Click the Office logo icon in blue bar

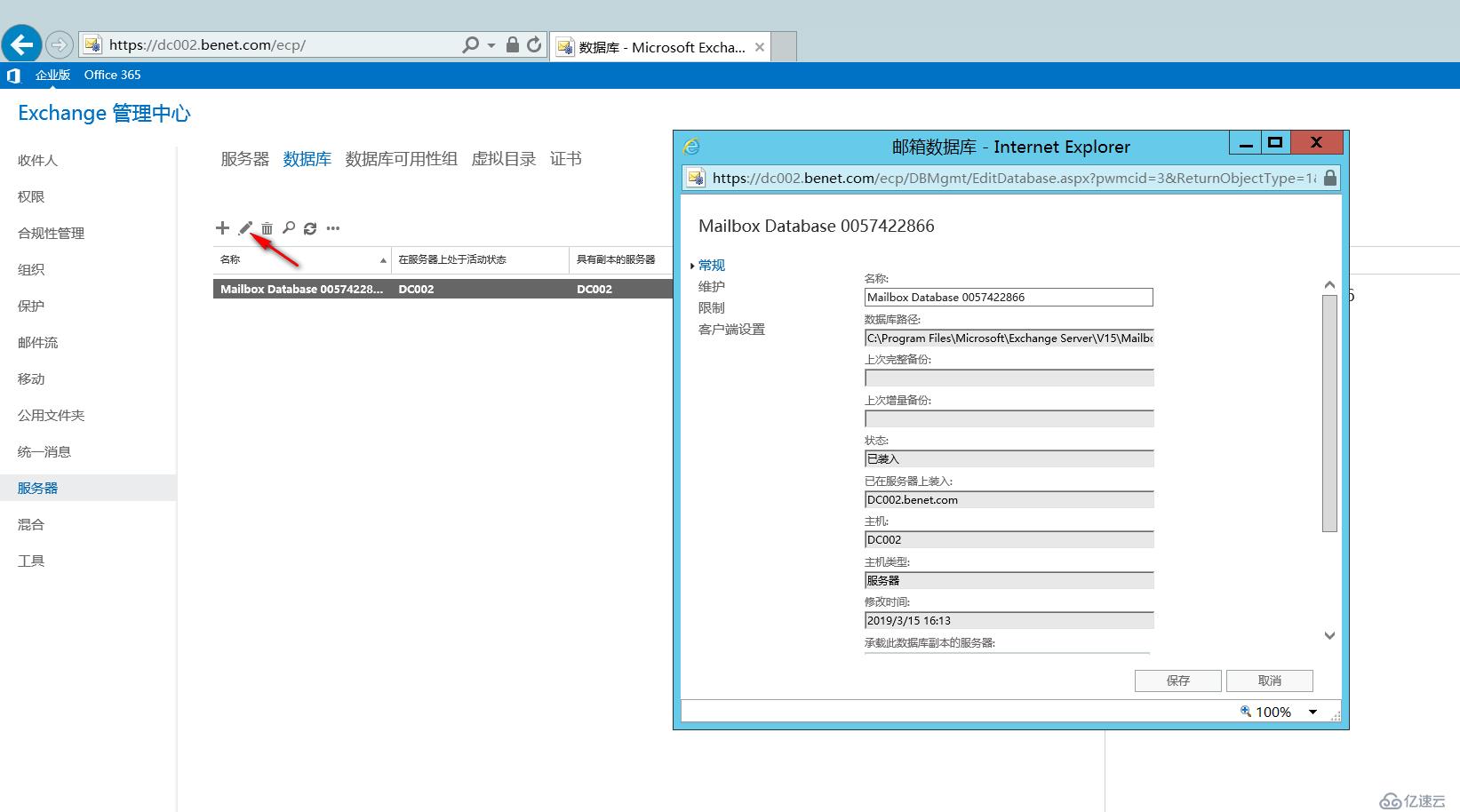pyautogui.click(x=12, y=76)
